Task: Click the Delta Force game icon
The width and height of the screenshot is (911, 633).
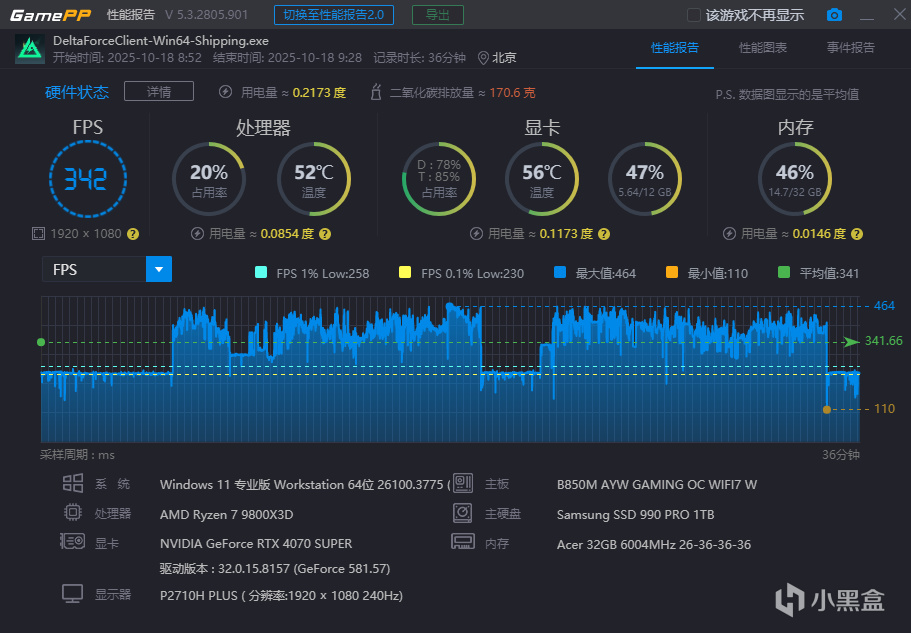Action: click(x=30, y=49)
